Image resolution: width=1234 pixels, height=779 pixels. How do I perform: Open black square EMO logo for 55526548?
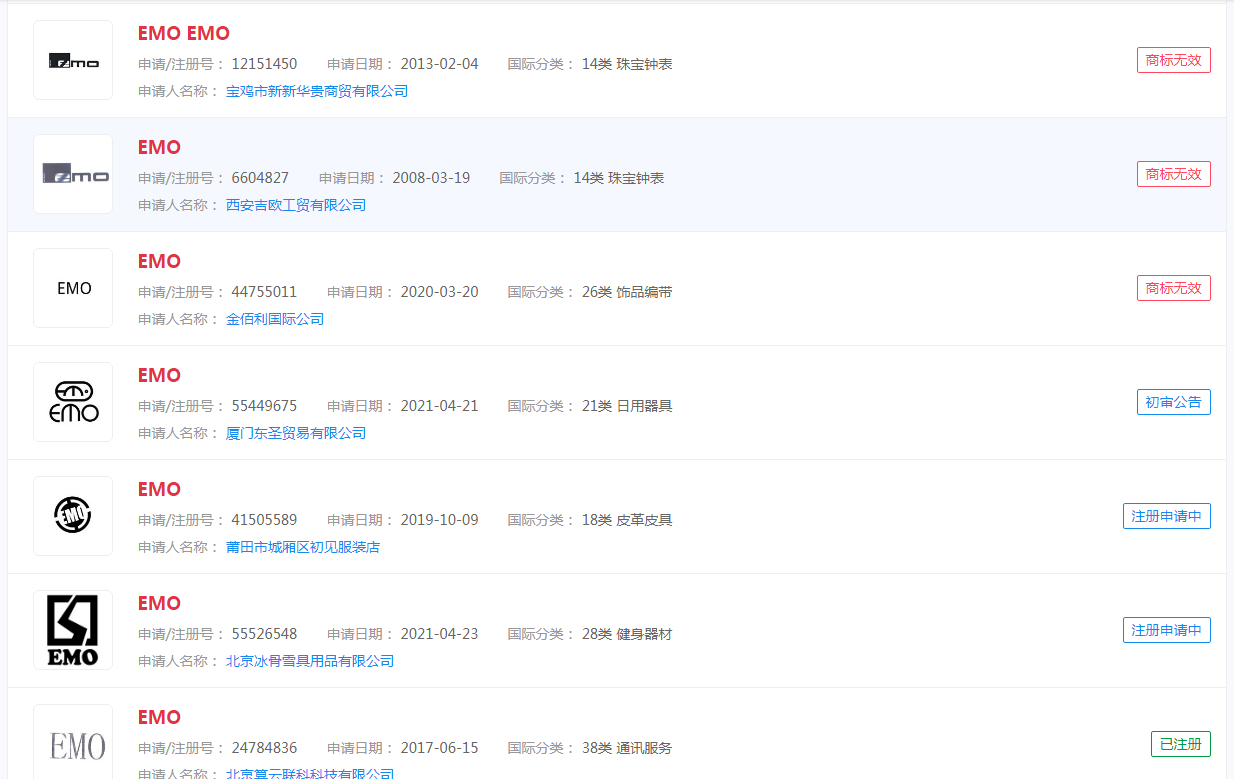[x=73, y=630]
